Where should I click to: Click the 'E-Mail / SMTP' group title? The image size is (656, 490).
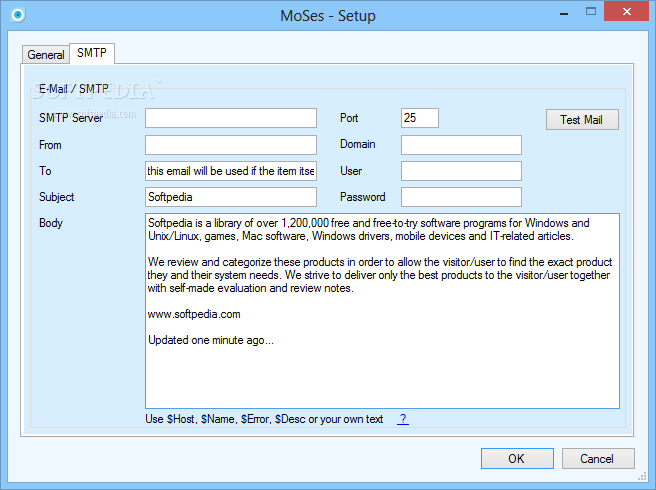[x=74, y=89]
